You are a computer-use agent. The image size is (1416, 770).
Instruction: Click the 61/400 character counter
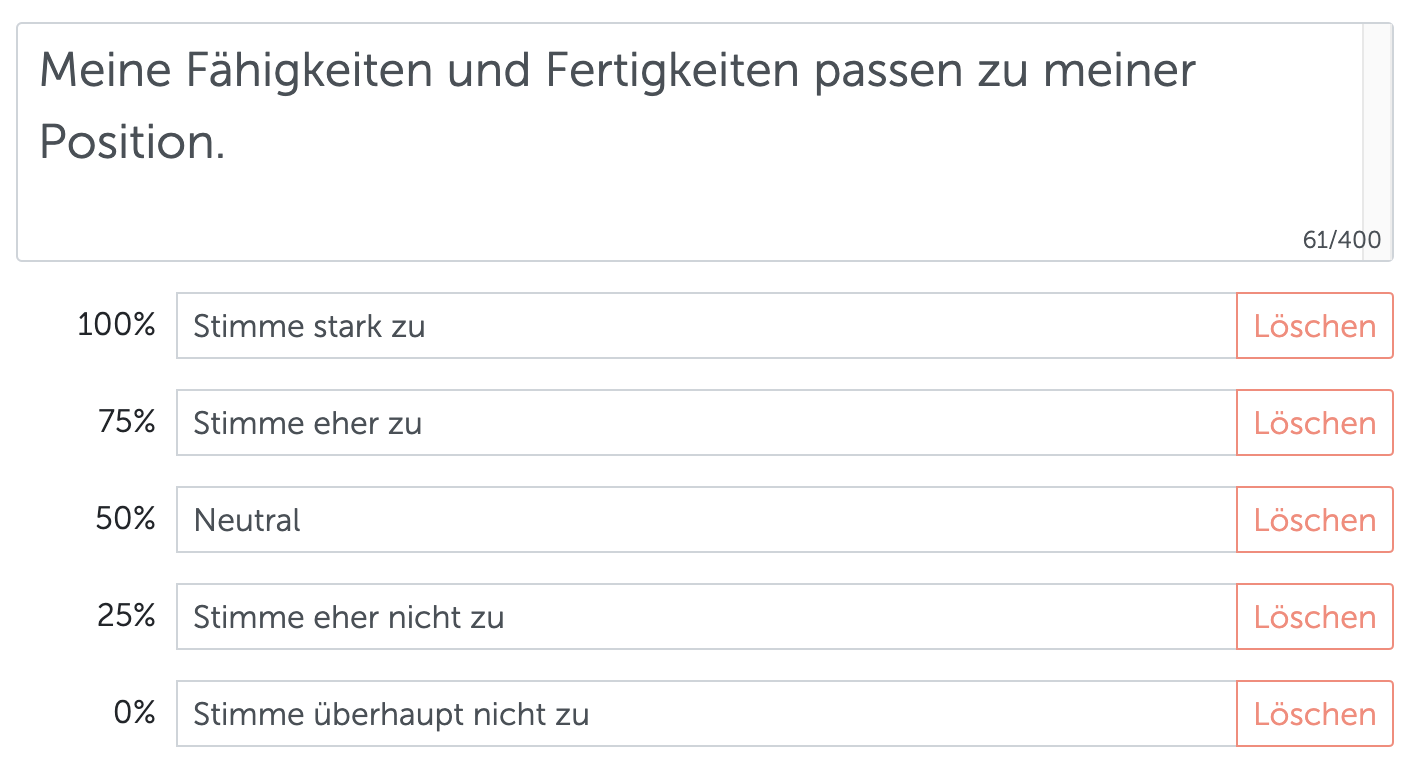coord(1341,239)
